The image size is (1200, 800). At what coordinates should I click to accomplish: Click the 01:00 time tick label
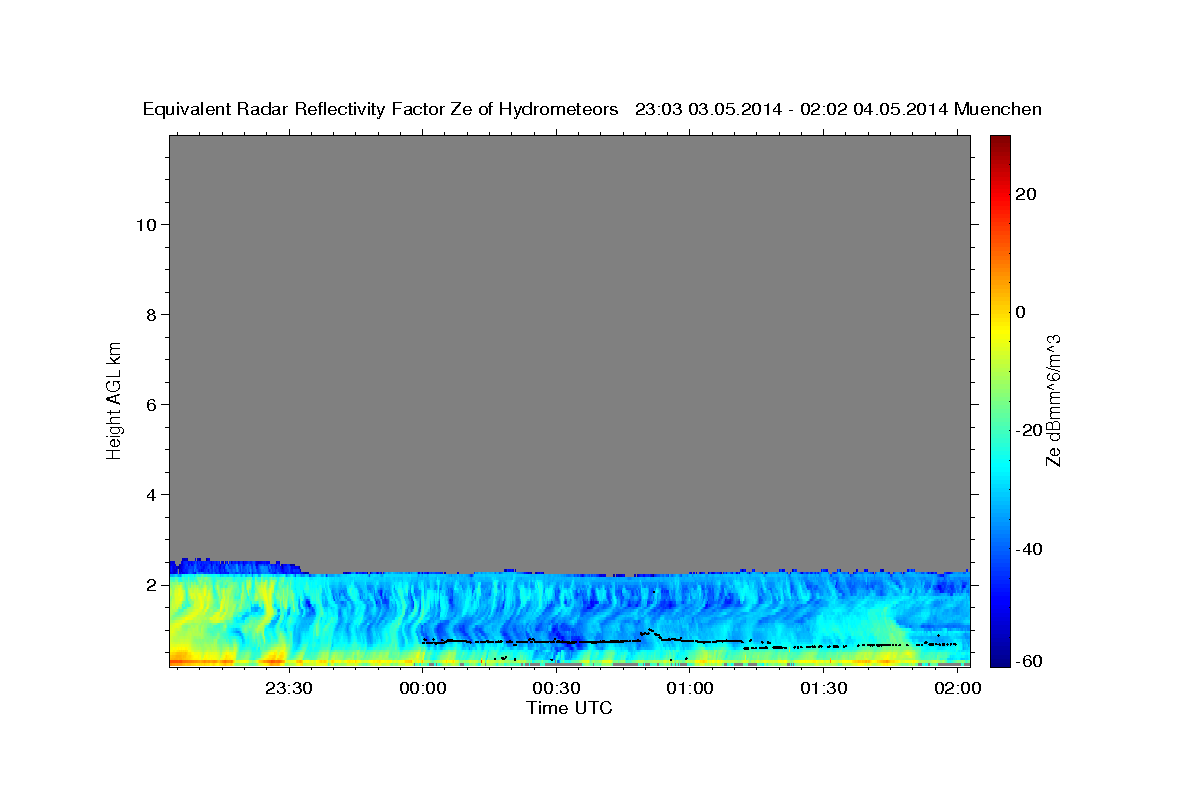coord(690,689)
